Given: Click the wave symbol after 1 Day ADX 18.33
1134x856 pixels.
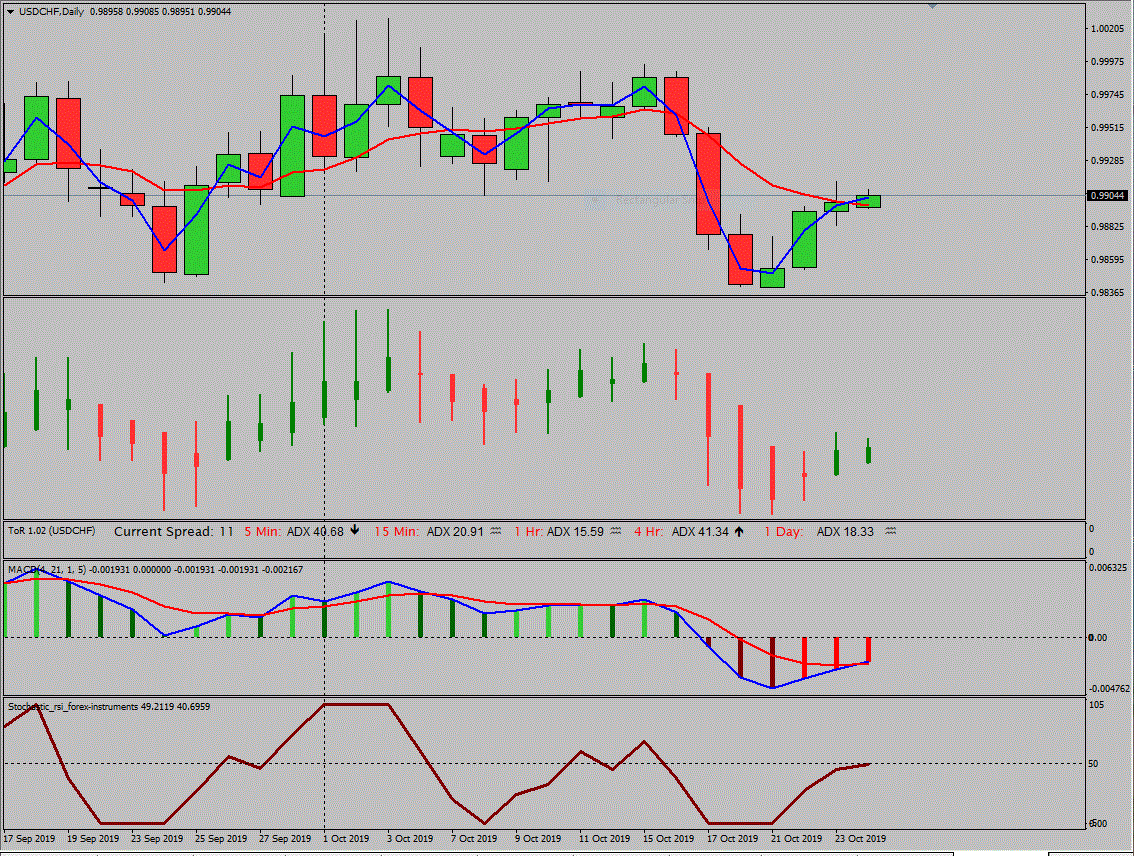Looking at the screenshot, I should click(x=890, y=532).
